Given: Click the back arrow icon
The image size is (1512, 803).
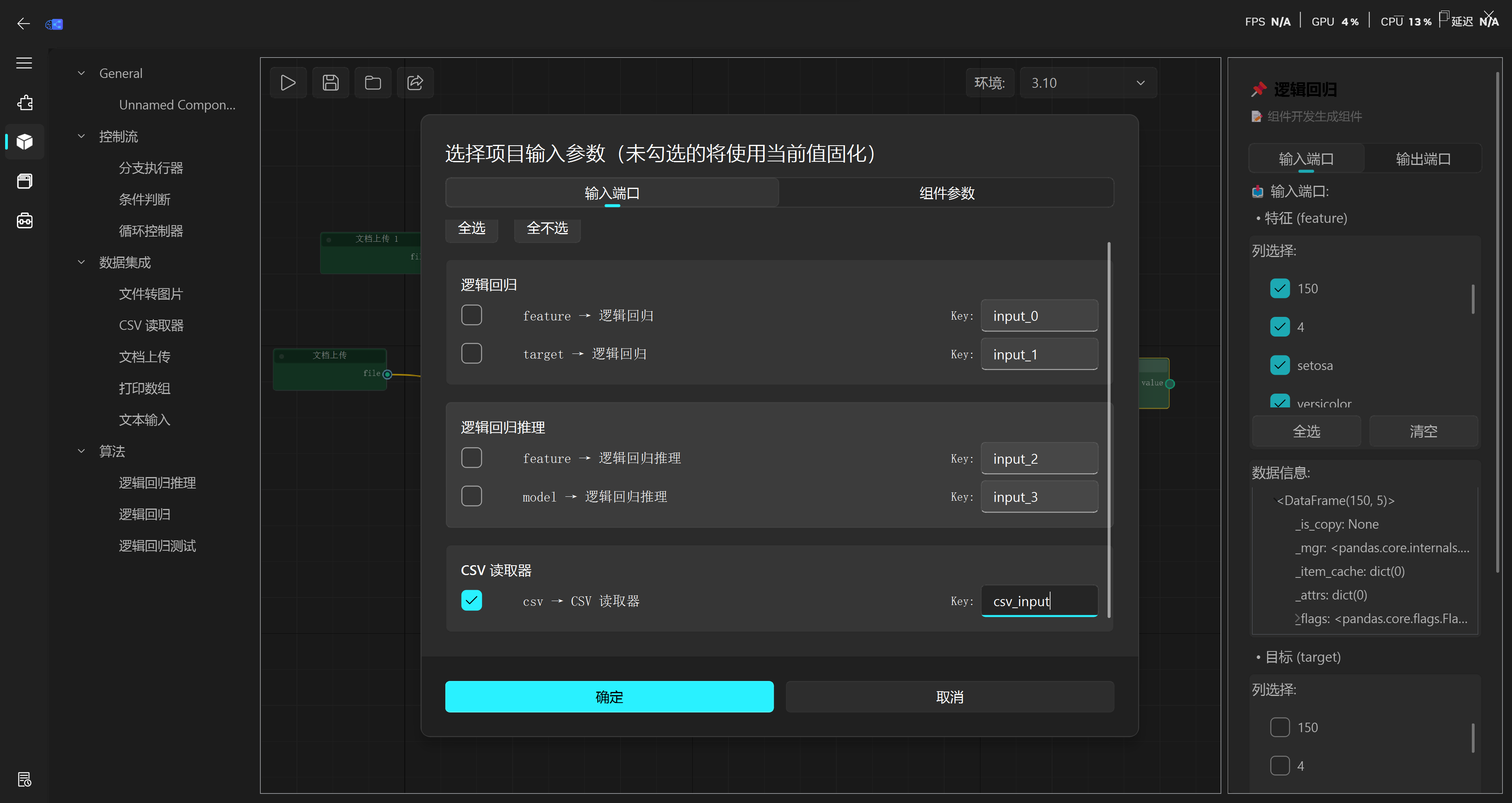Looking at the screenshot, I should (x=24, y=24).
